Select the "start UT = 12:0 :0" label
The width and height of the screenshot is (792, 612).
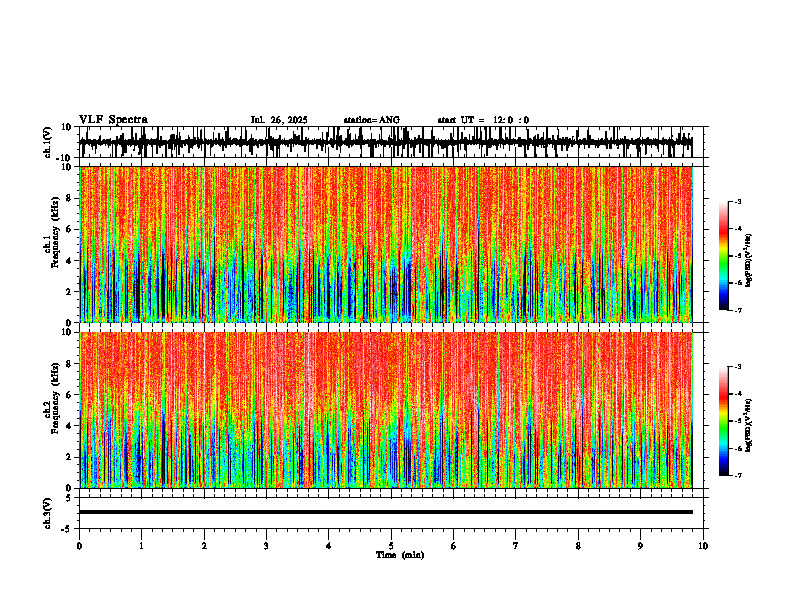point(483,120)
